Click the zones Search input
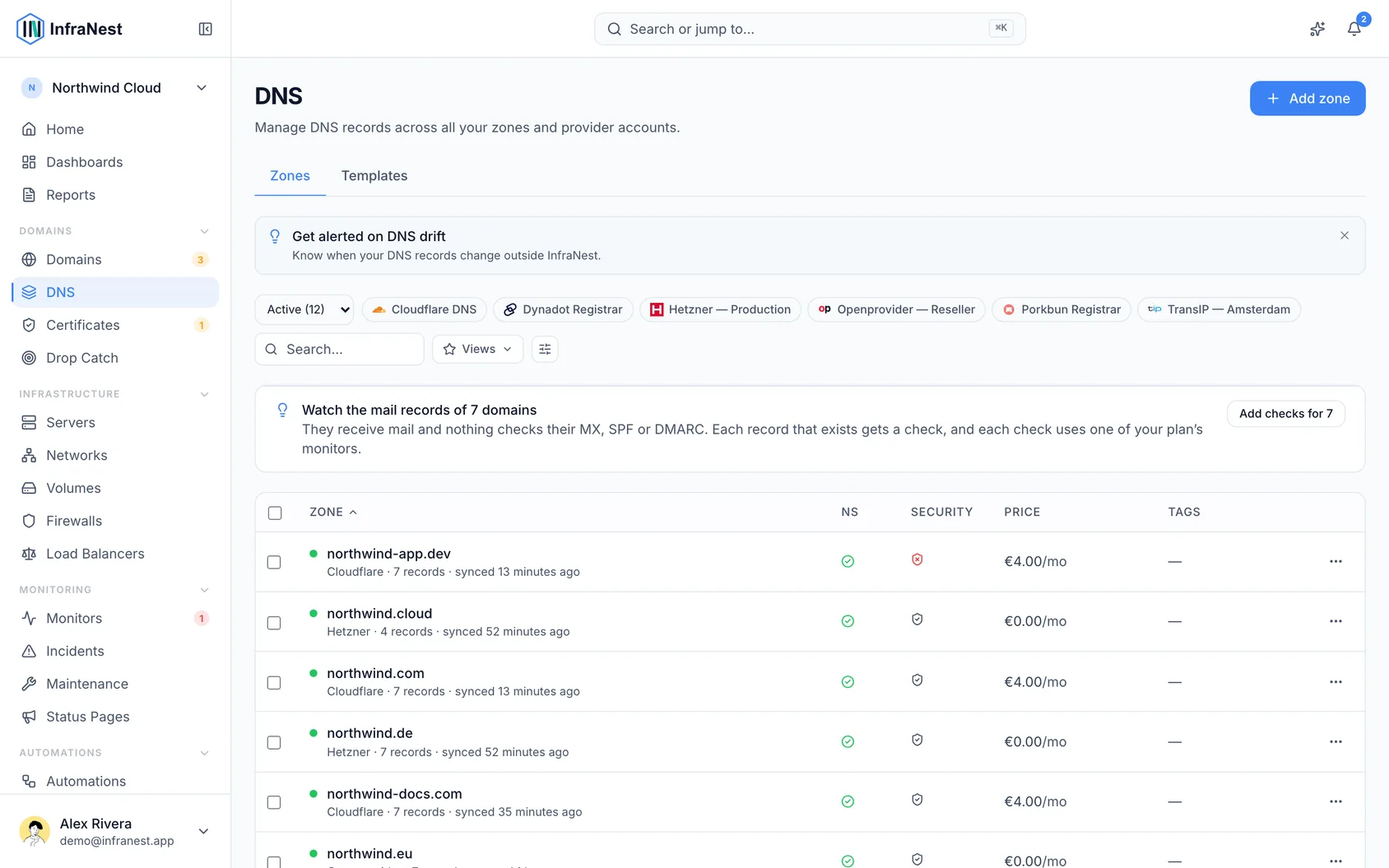Viewport: 1389px width, 868px height. tap(339, 349)
